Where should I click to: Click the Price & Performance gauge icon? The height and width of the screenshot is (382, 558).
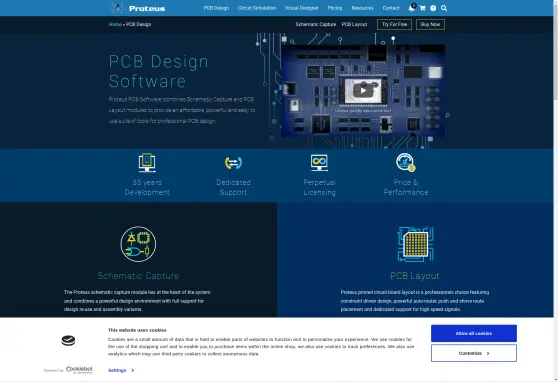click(406, 162)
